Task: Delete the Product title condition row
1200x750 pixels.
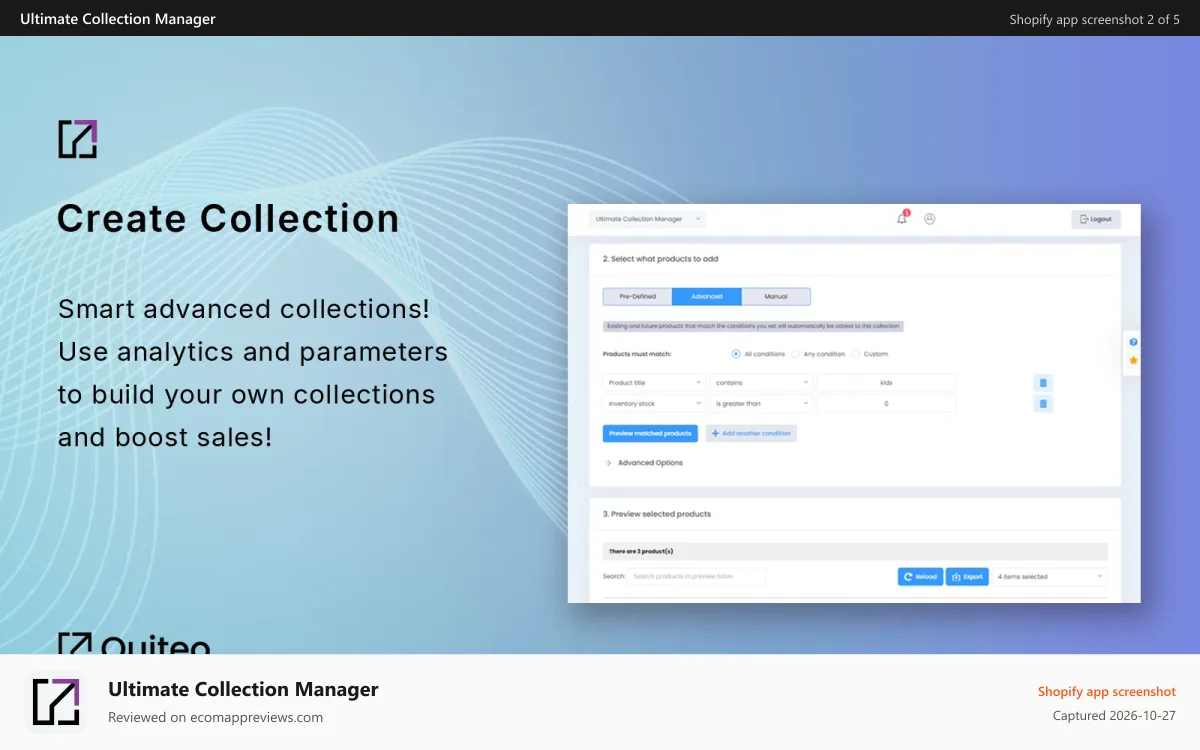Action: point(1043,383)
